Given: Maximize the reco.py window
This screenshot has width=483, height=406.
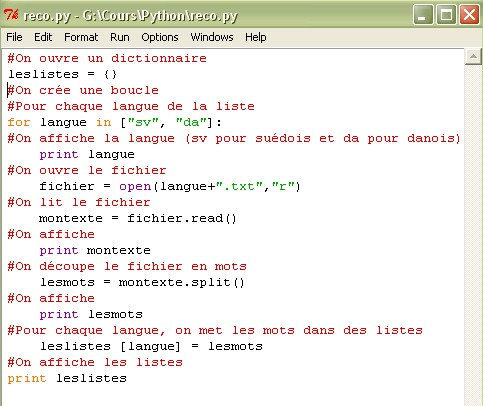Looking at the screenshot, I should tap(446, 15).
